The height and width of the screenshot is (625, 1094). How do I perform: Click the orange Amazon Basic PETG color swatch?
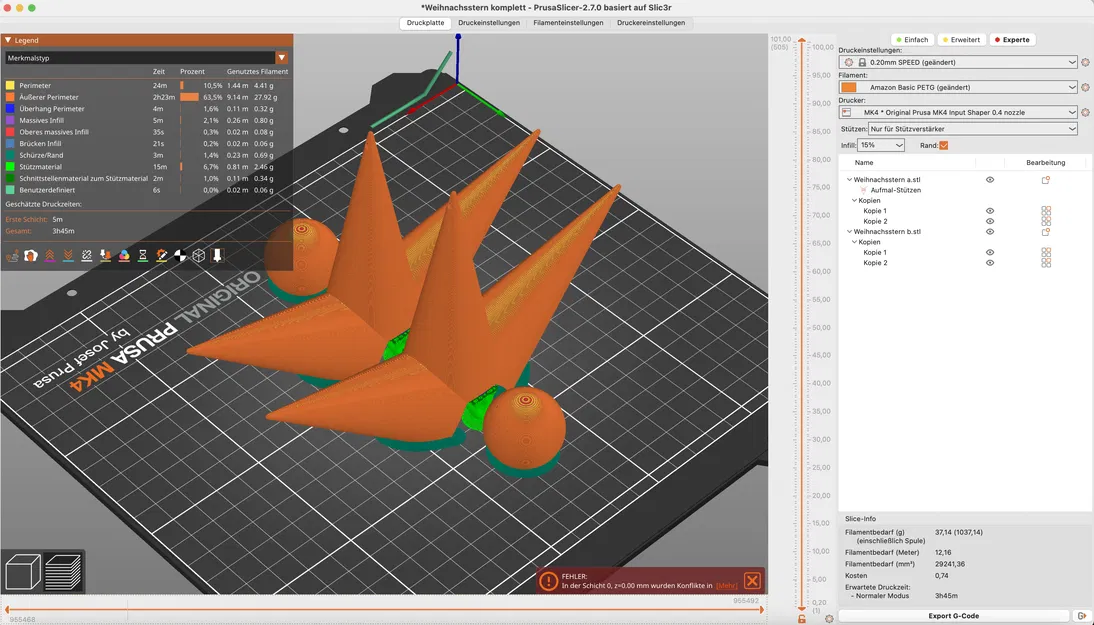click(849, 87)
